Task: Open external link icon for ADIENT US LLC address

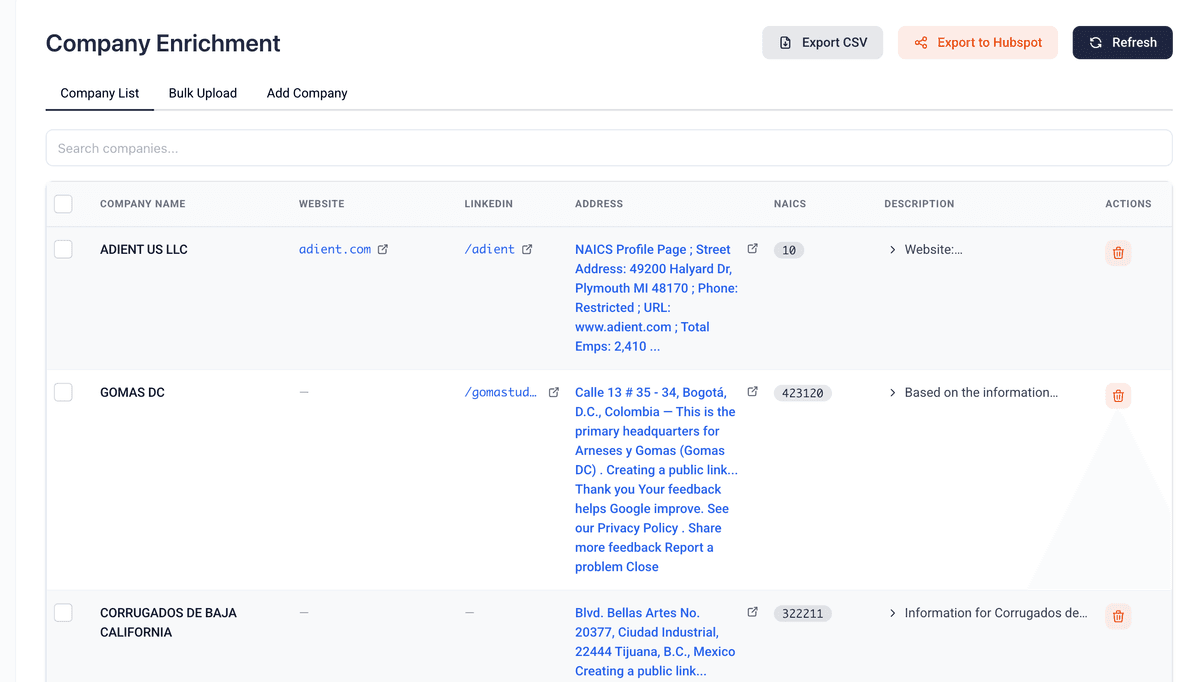Action: point(752,249)
